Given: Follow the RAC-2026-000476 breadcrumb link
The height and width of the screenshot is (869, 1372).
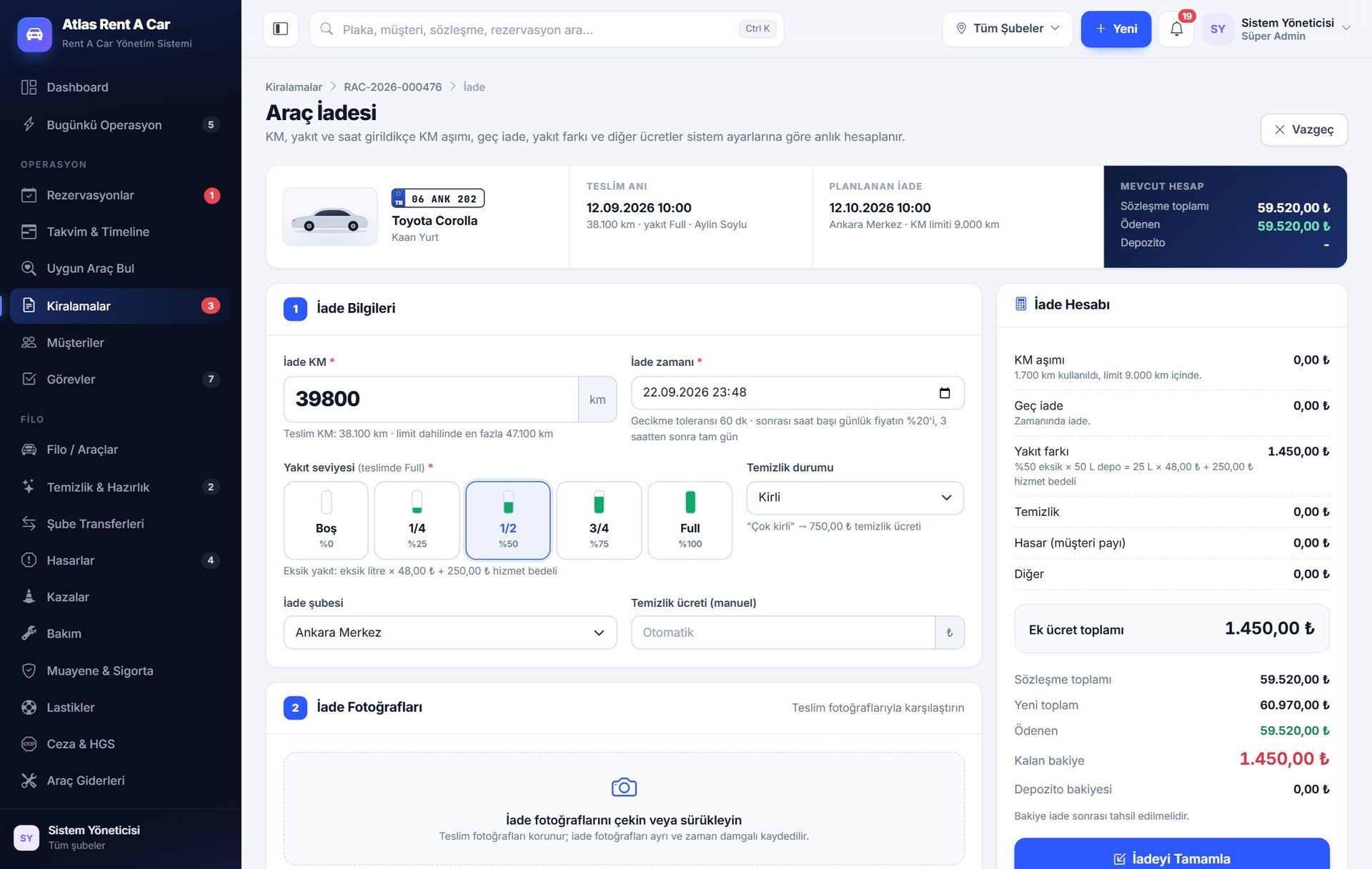Looking at the screenshot, I should (x=392, y=86).
